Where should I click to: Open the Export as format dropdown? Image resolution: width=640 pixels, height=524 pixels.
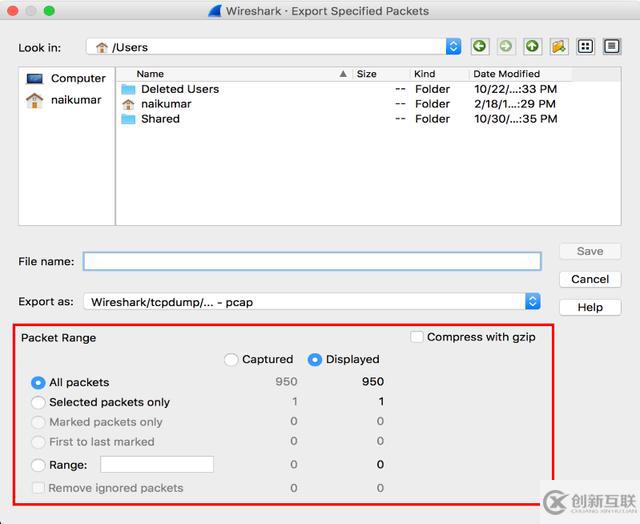(x=532, y=302)
